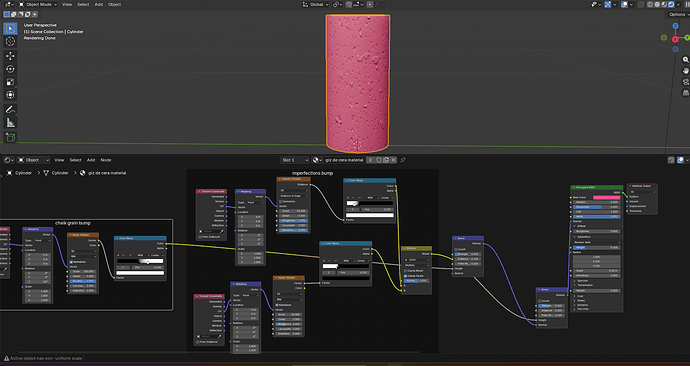Open 3D viewport View menu
This screenshot has height=366, width=690.
pos(67,4)
